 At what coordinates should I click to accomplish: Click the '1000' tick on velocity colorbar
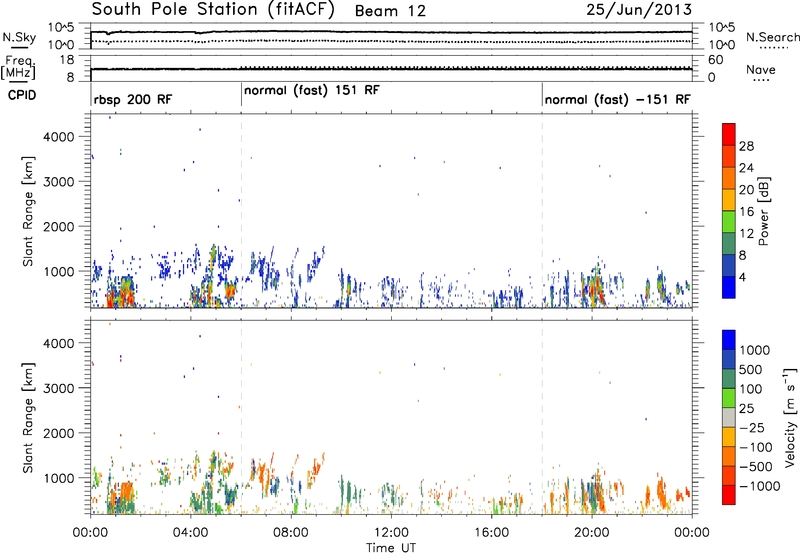point(755,350)
